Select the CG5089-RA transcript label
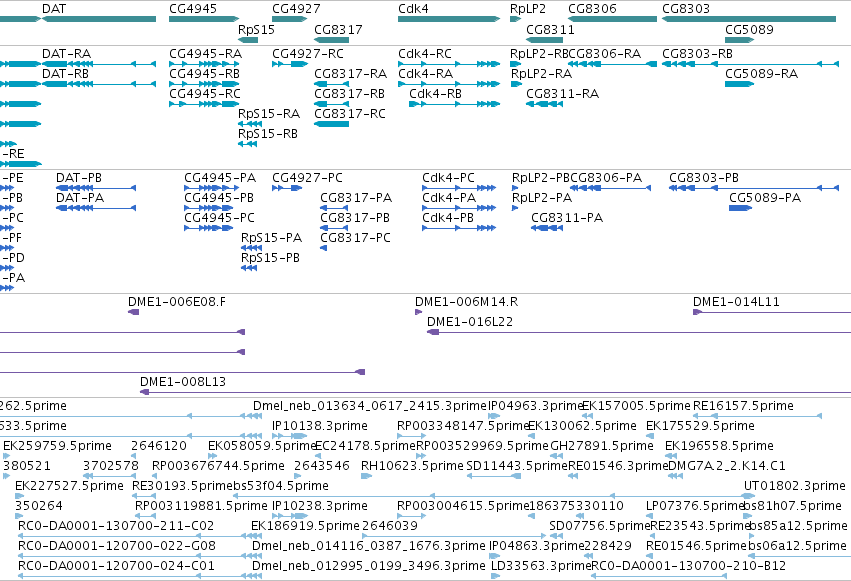Viewport: 851px width, 581px height. (762, 74)
